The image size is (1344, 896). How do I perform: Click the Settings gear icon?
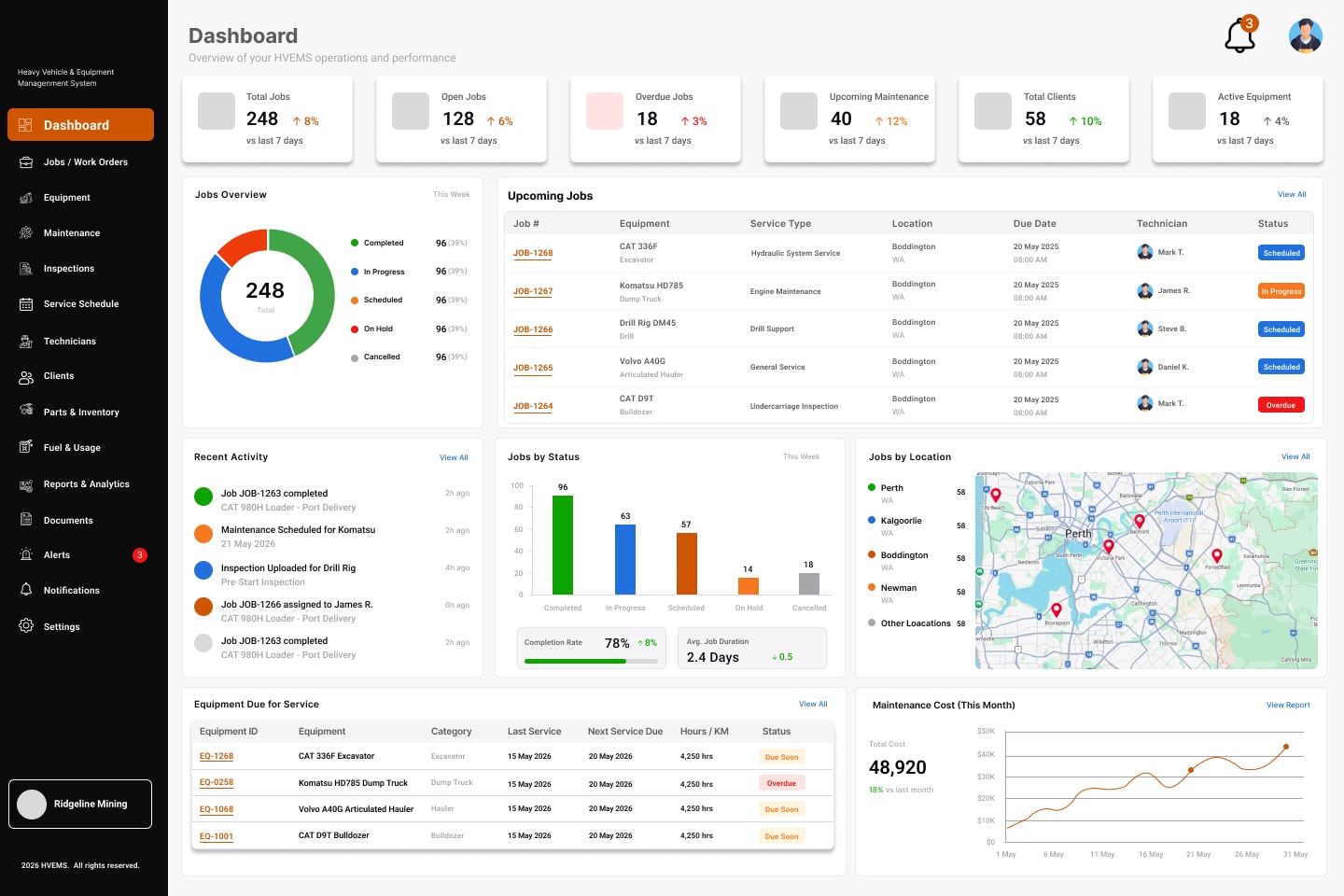(x=26, y=626)
